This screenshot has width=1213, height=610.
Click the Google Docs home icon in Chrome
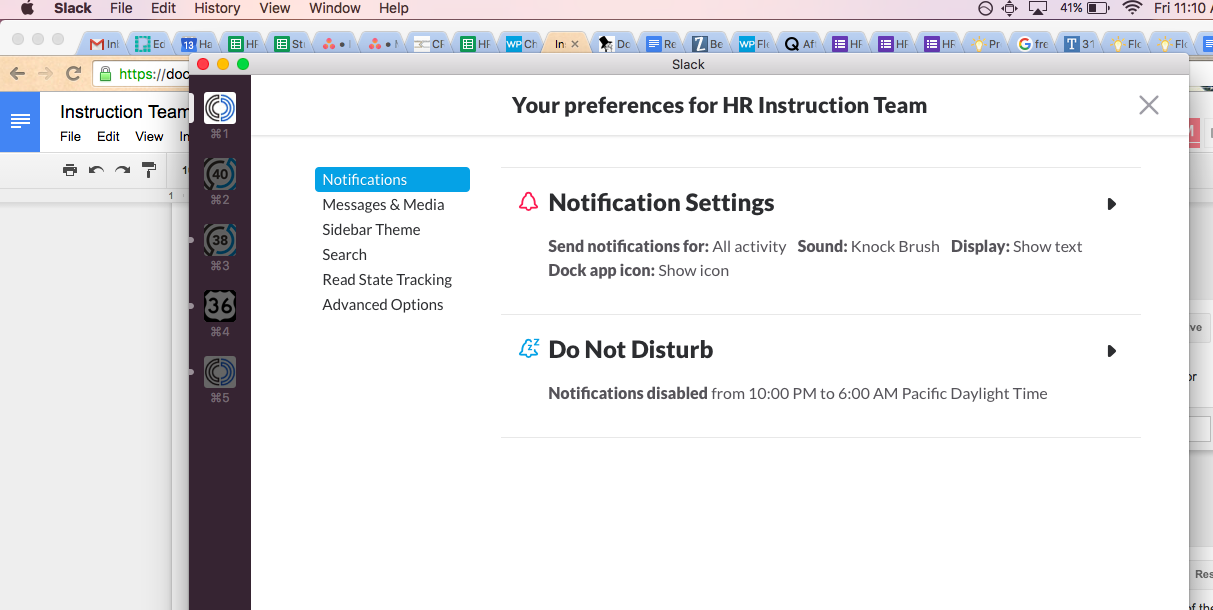(x=20, y=122)
